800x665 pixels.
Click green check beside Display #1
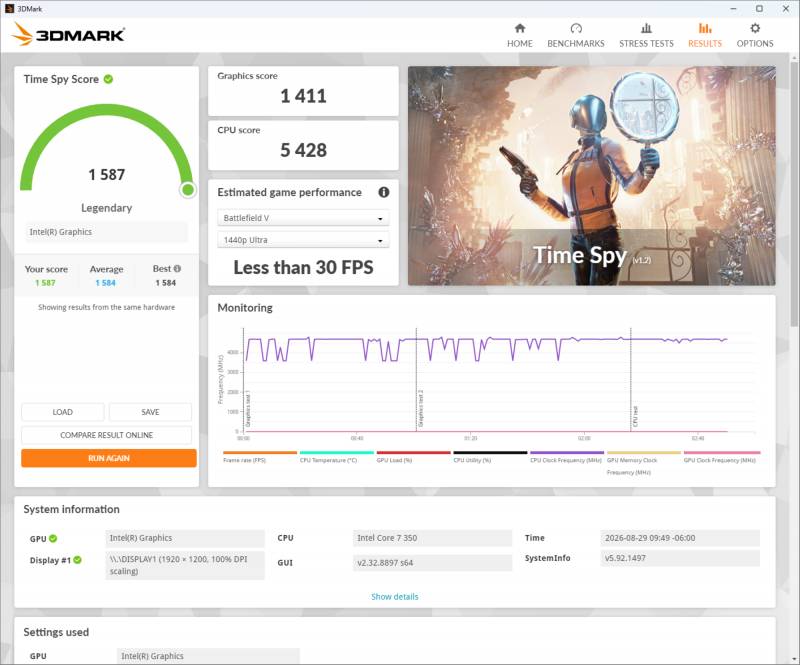pos(77,560)
